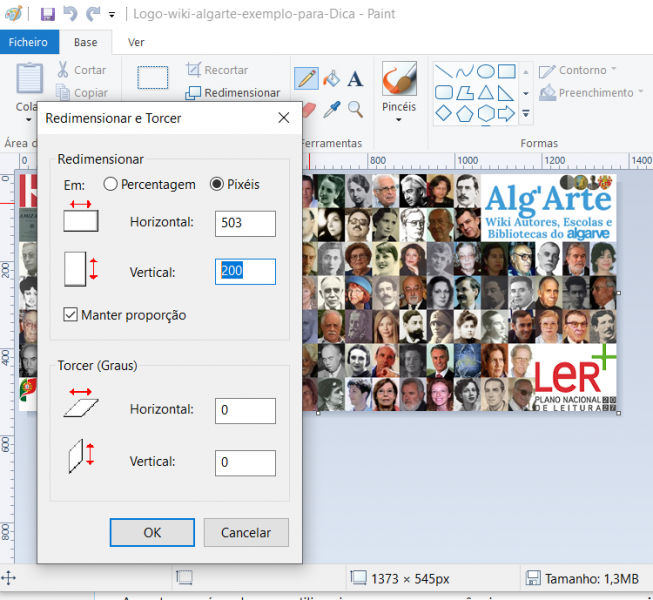Toggle the Manter proporção checkbox

70,315
